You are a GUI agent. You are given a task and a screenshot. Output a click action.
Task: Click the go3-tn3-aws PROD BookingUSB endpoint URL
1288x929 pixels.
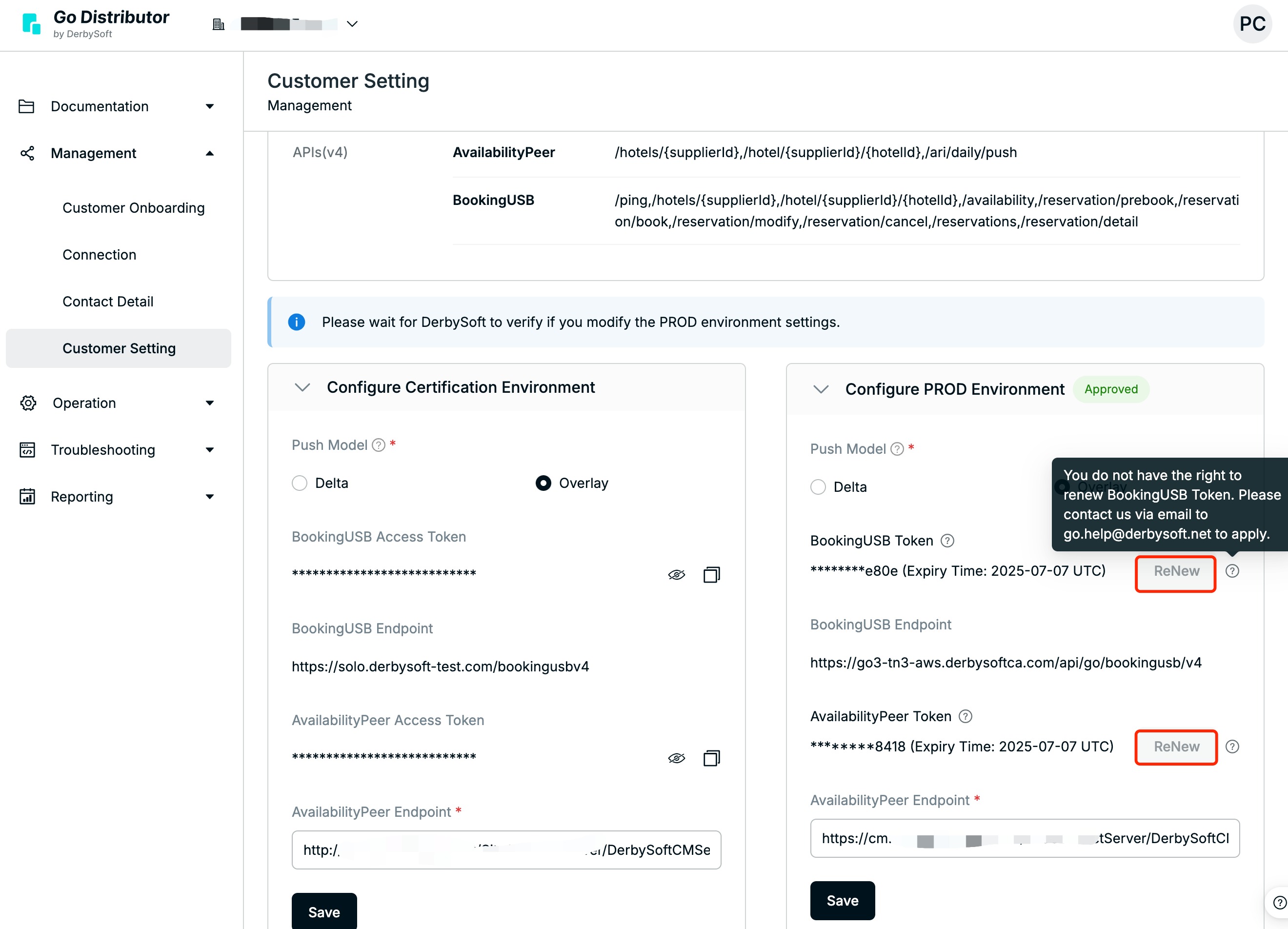[x=1006, y=663]
